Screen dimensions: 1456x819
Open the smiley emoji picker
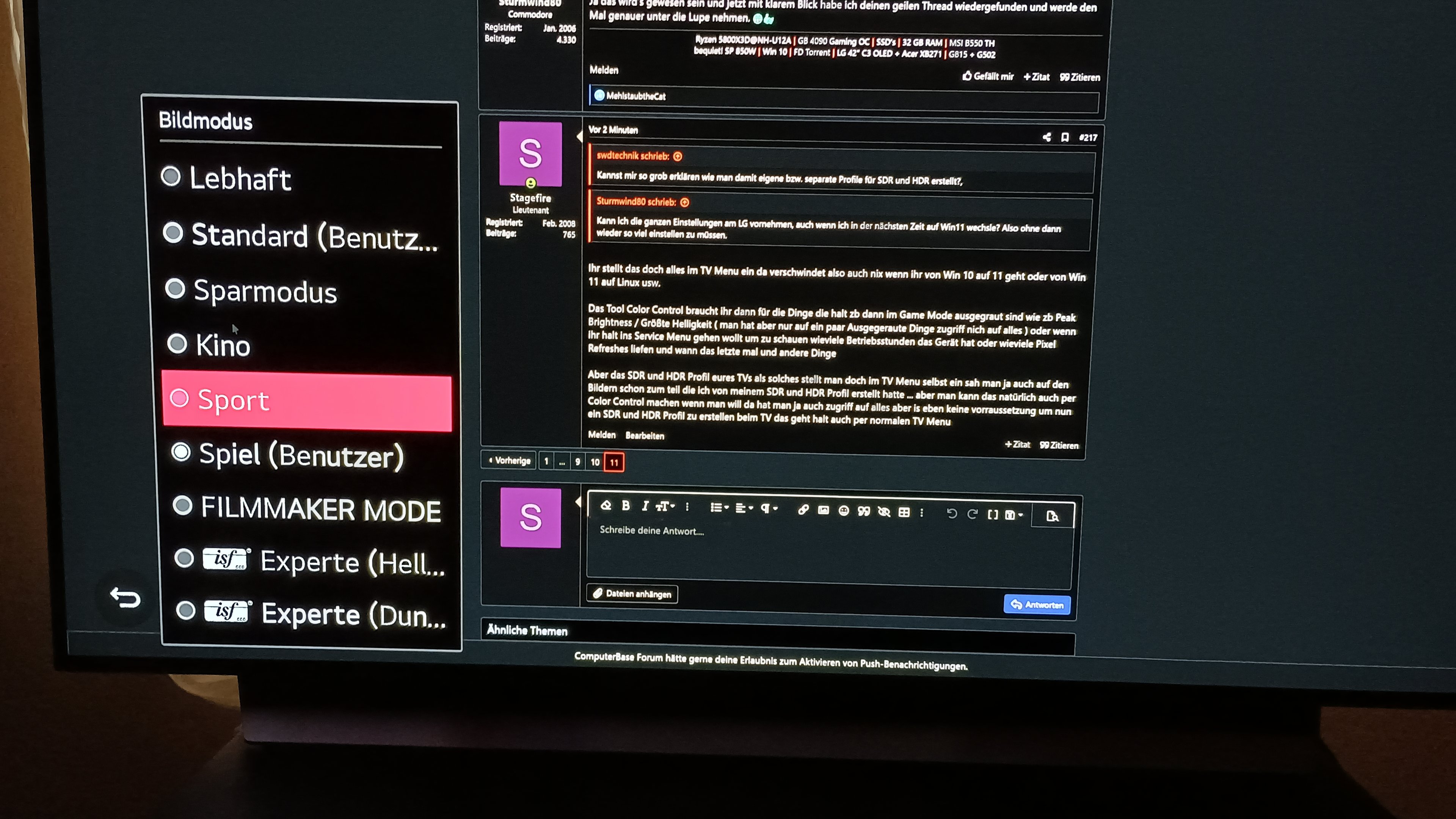[844, 511]
